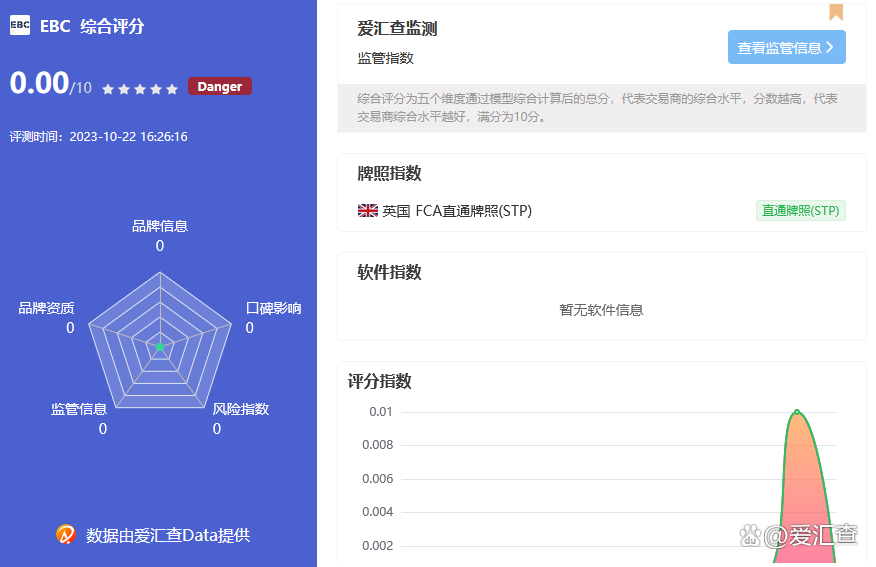This screenshot has width=876, height=567.
Task: Click the UK flag icon
Action: pyautogui.click(x=367, y=211)
